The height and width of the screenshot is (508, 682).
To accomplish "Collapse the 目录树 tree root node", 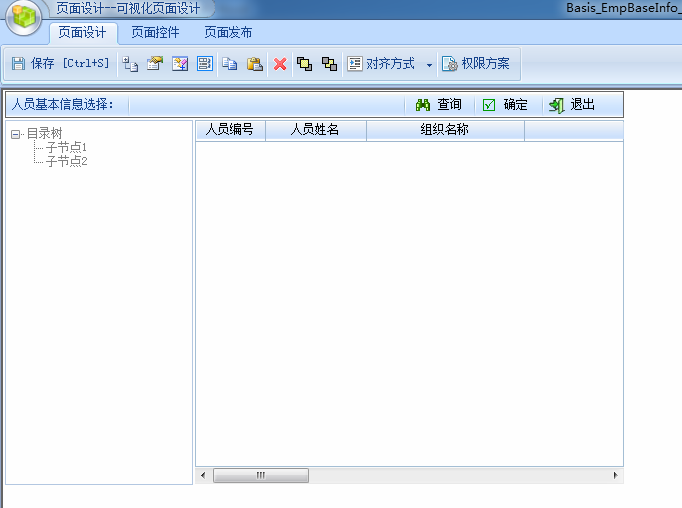I will [x=15, y=134].
